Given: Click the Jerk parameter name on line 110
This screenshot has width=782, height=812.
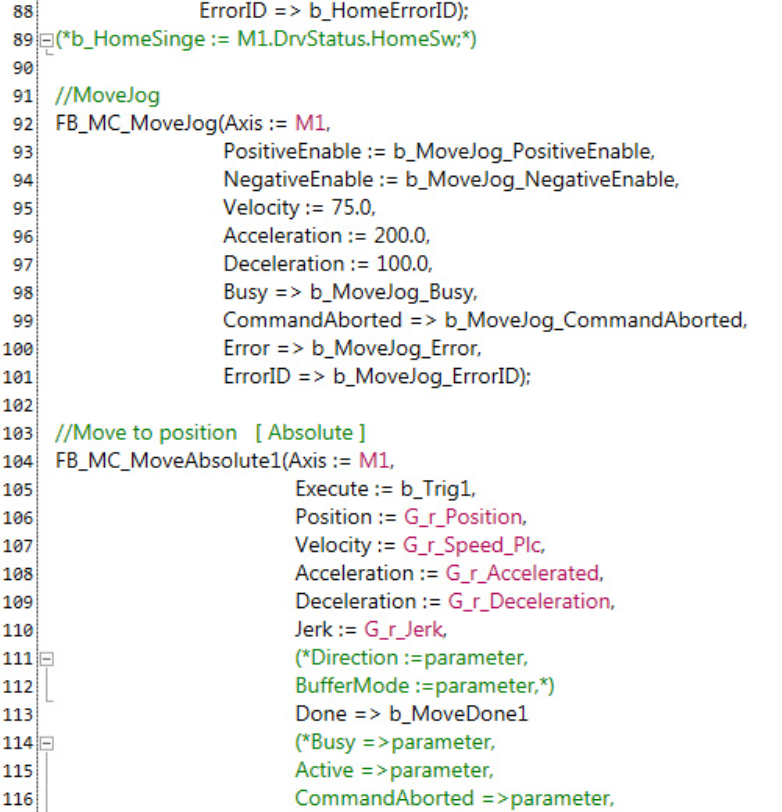Looking at the screenshot, I should [x=314, y=630].
